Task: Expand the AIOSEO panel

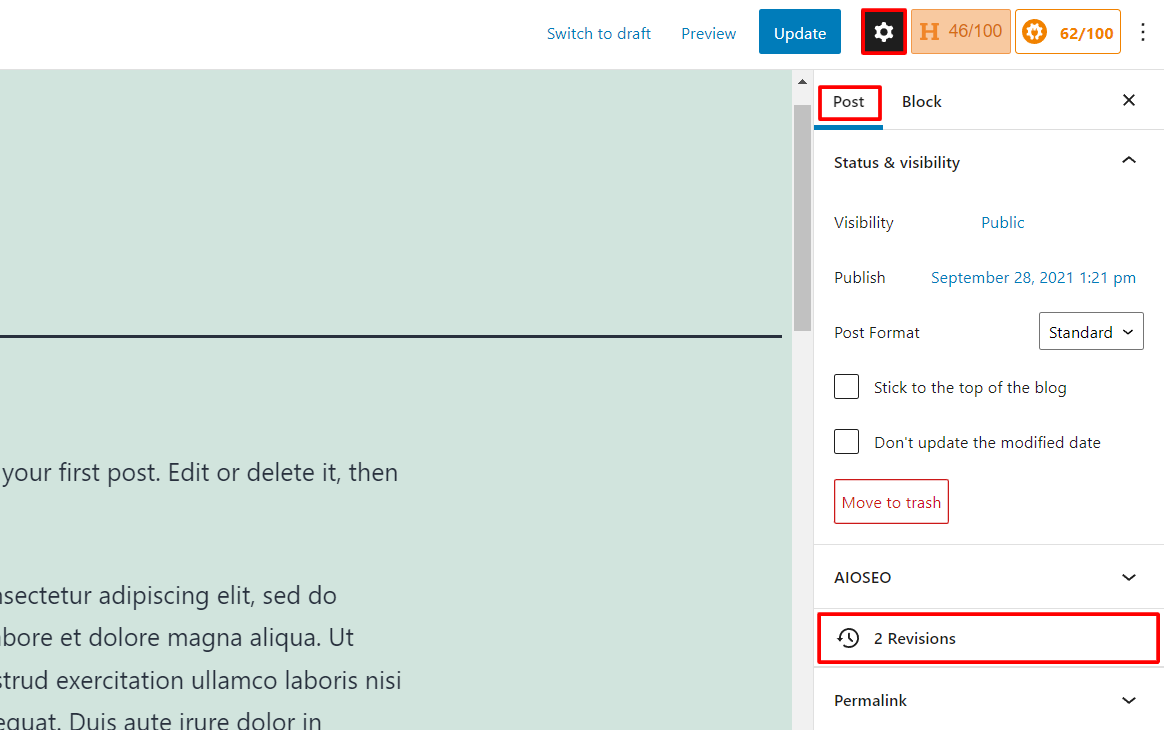Action: pos(1129,577)
